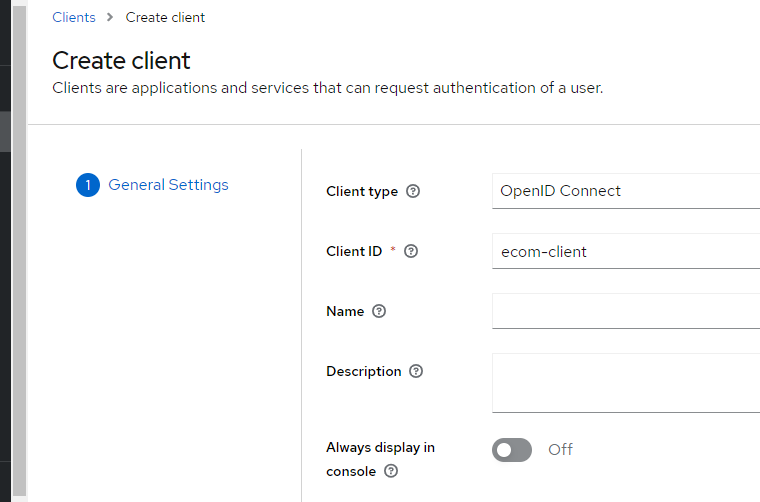Click the Create client breadcrumb text

tap(165, 17)
